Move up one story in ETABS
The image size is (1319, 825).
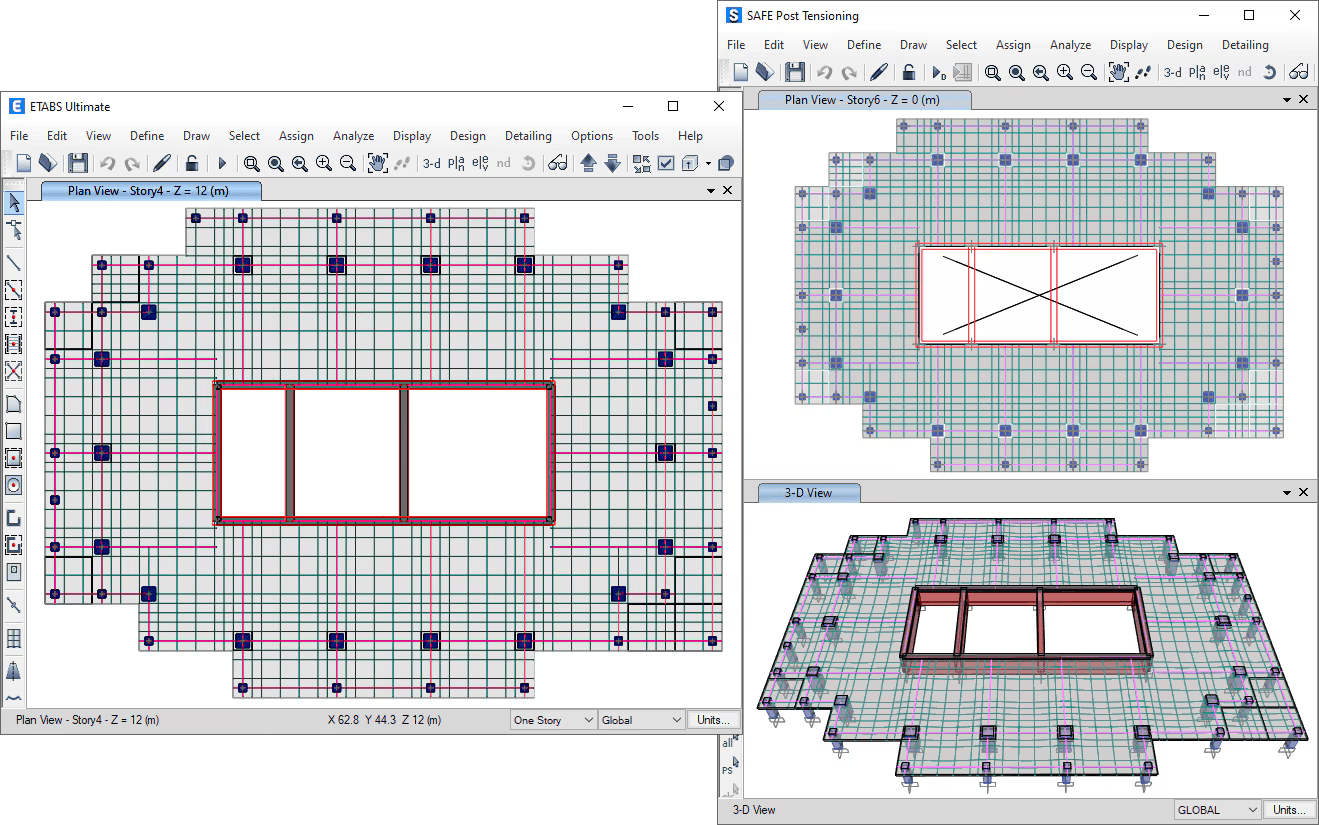coord(588,163)
